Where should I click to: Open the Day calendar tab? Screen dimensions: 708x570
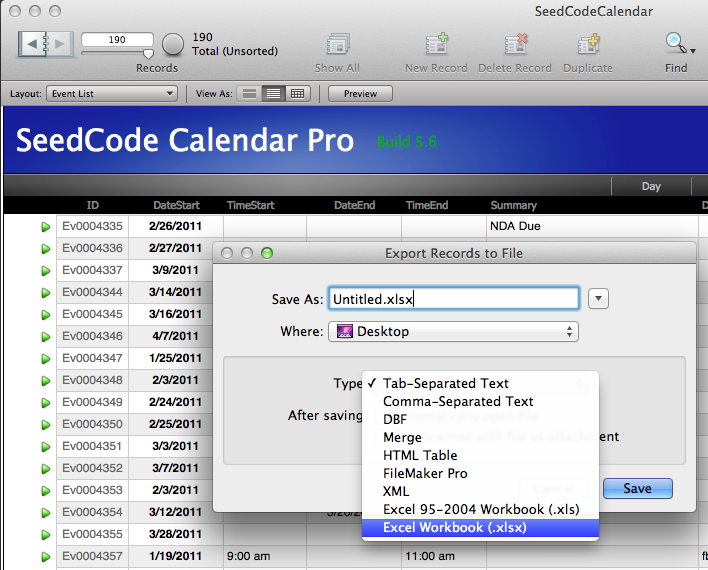coord(651,186)
